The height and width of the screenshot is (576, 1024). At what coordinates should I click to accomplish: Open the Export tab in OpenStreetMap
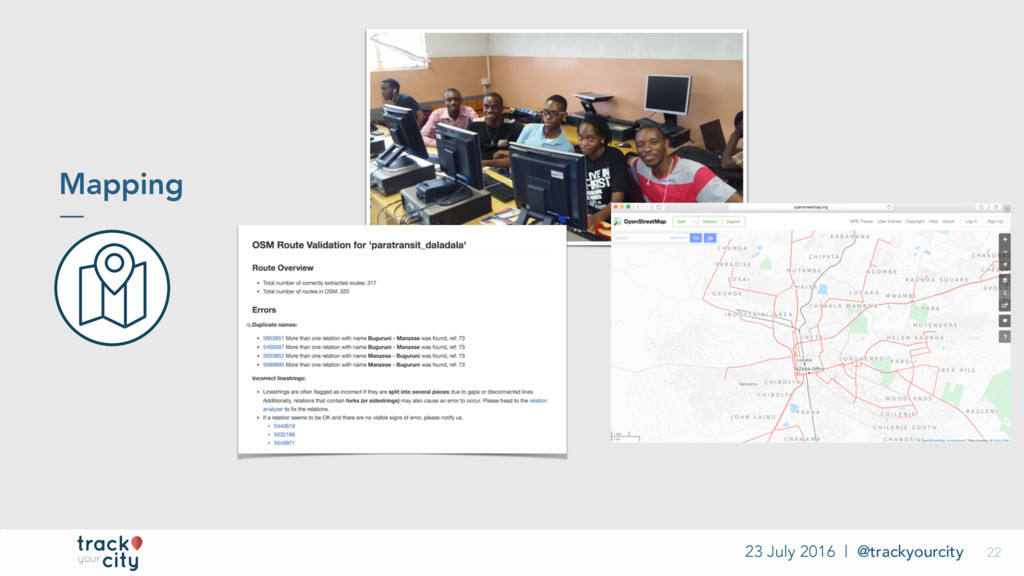(x=733, y=221)
